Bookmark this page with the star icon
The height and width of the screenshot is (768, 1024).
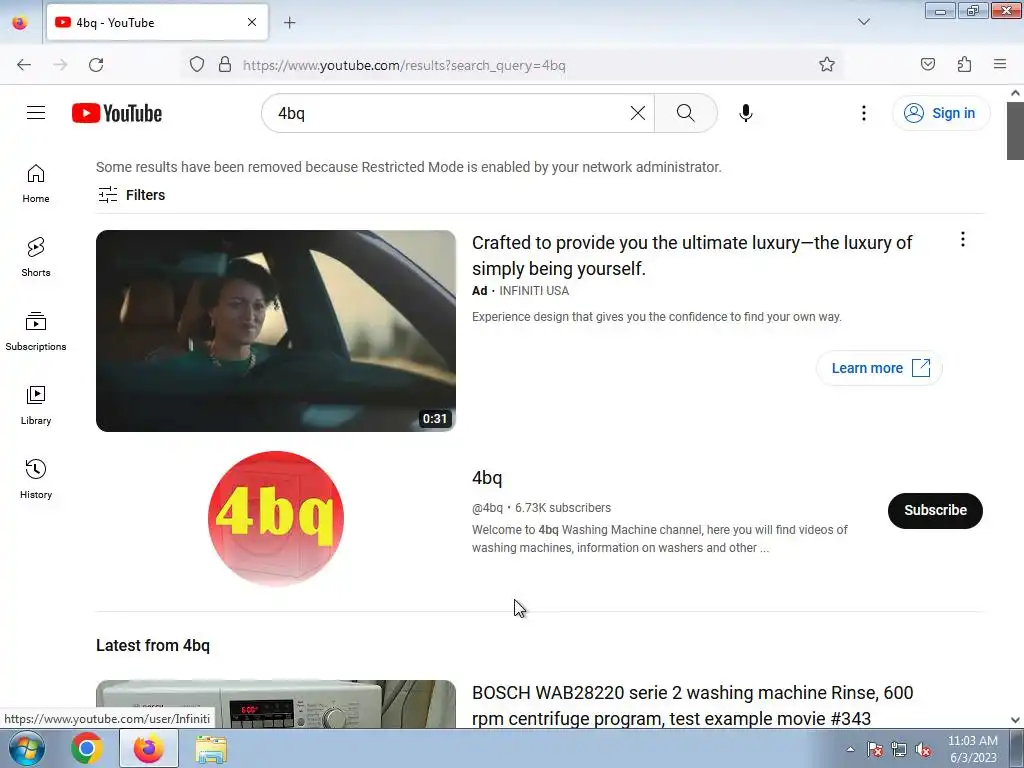coord(827,64)
